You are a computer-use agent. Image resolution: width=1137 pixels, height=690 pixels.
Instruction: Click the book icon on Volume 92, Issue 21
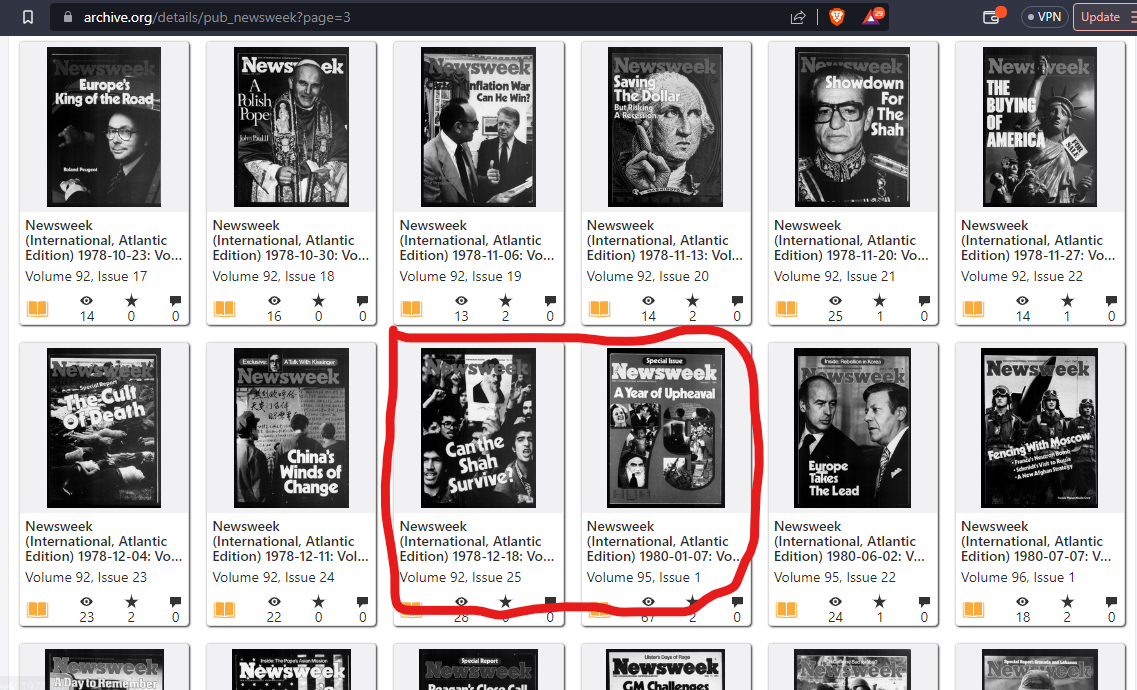point(786,309)
